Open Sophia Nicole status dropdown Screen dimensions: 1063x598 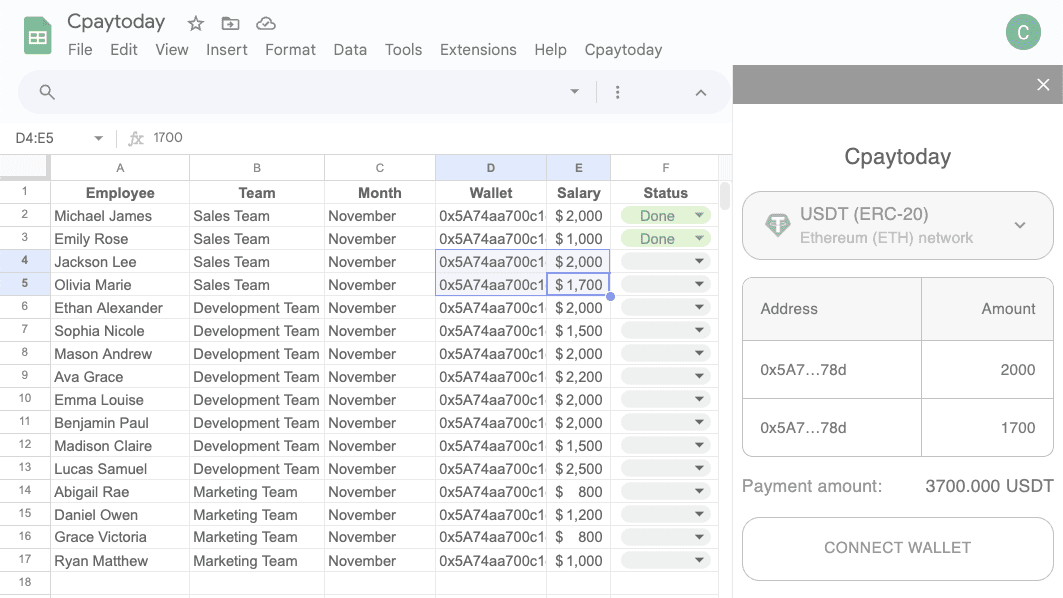tap(665, 331)
